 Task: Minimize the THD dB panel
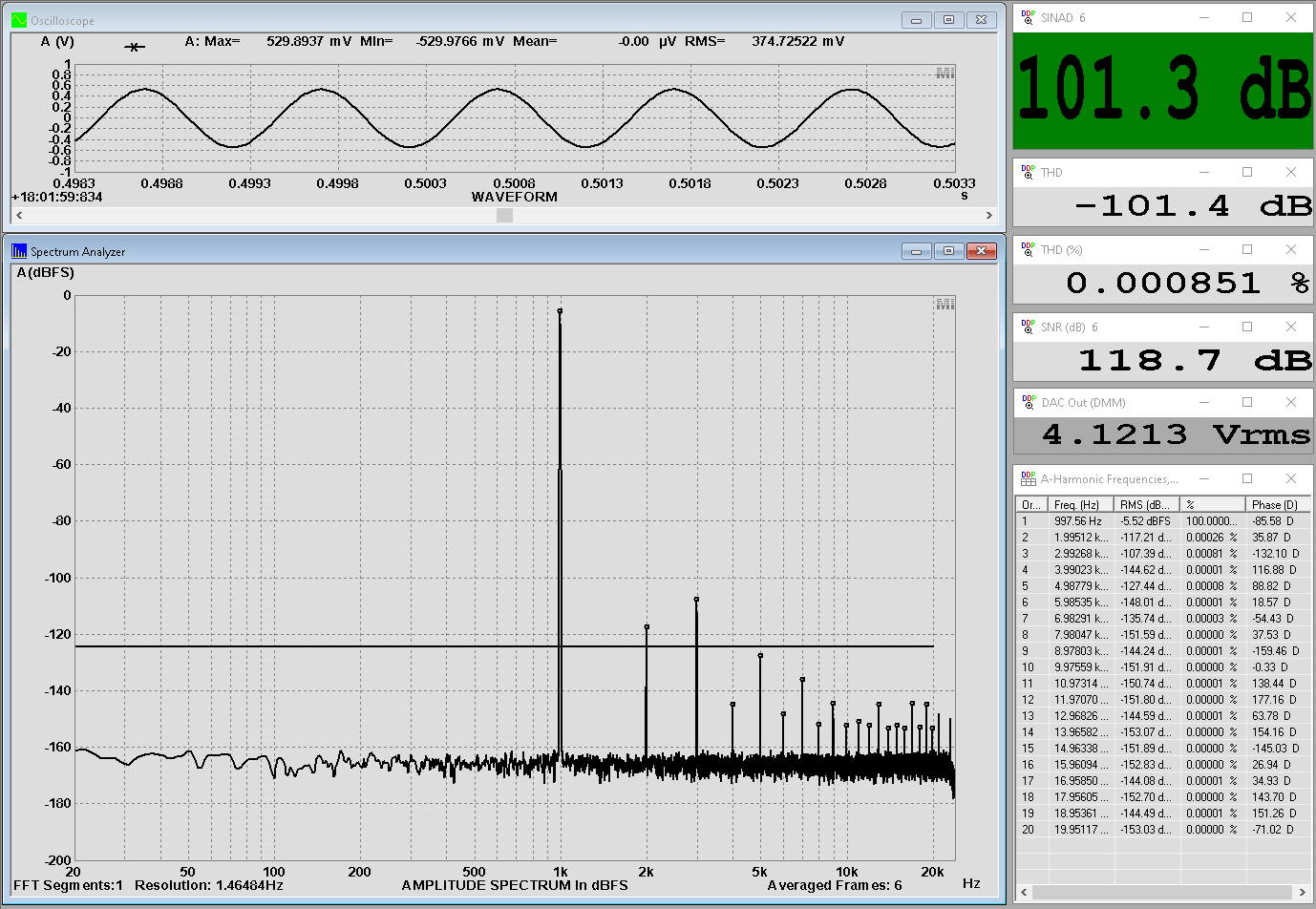coord(1204,172)
